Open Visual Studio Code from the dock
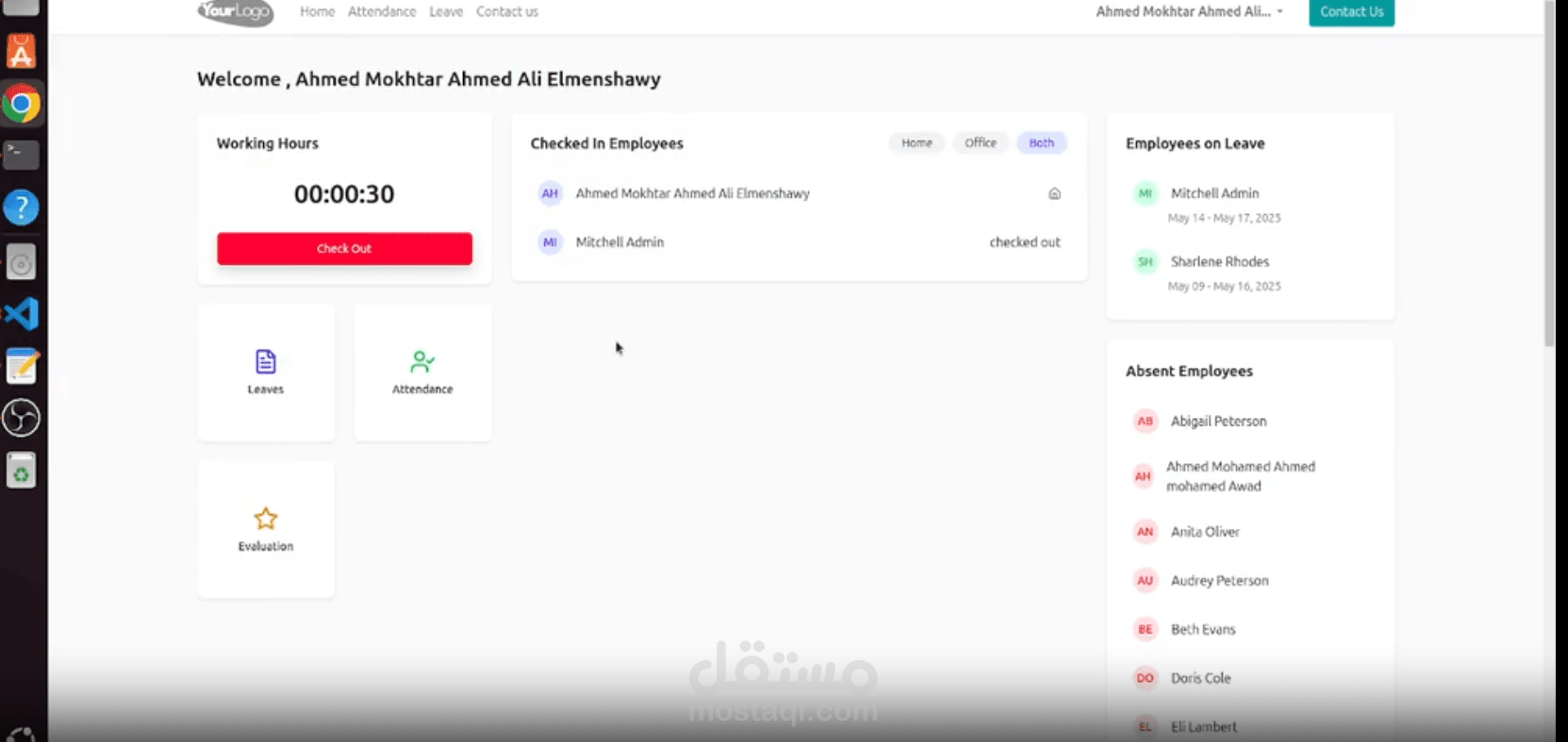 tap(21, 313)
